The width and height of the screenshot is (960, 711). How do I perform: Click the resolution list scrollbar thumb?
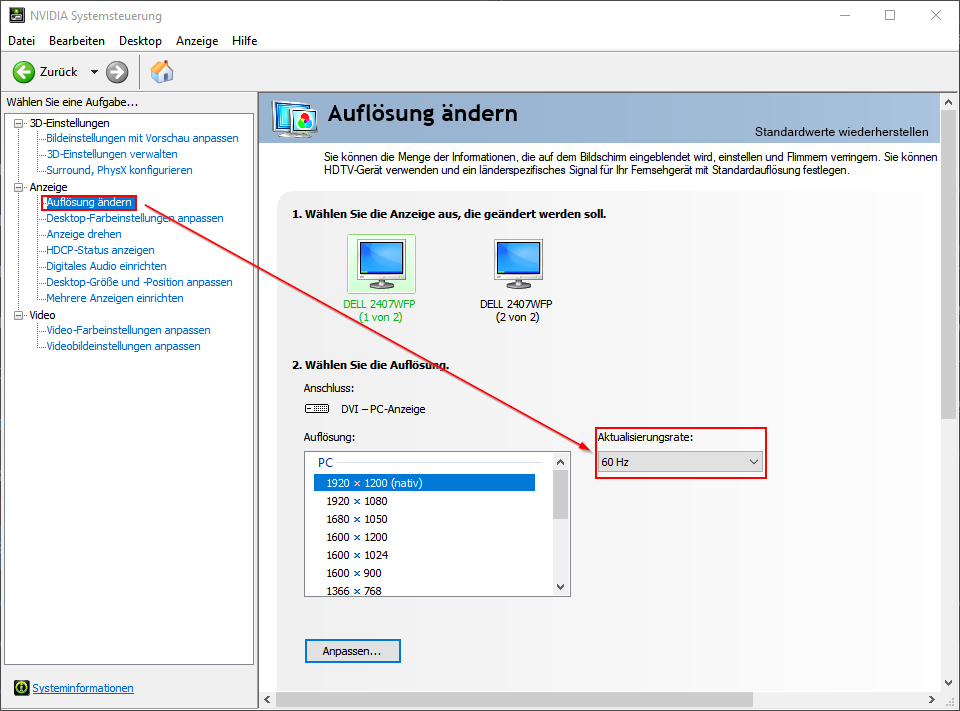tap(560, 494)
